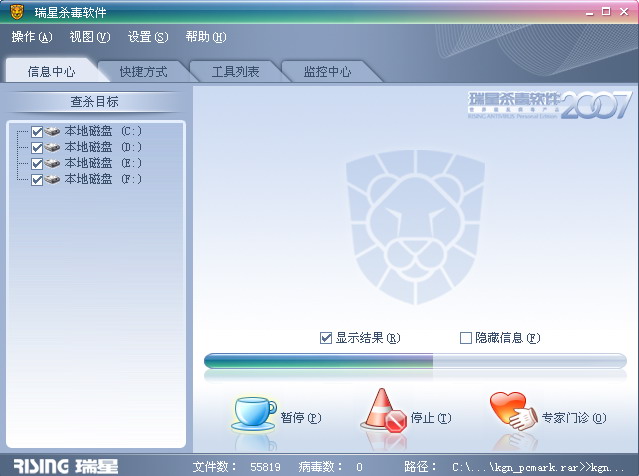Image resolution: width=639 pixels, height=476 pixels.
Task: Click the 瑞星杀毒软件 window title text
Action: 71,13
